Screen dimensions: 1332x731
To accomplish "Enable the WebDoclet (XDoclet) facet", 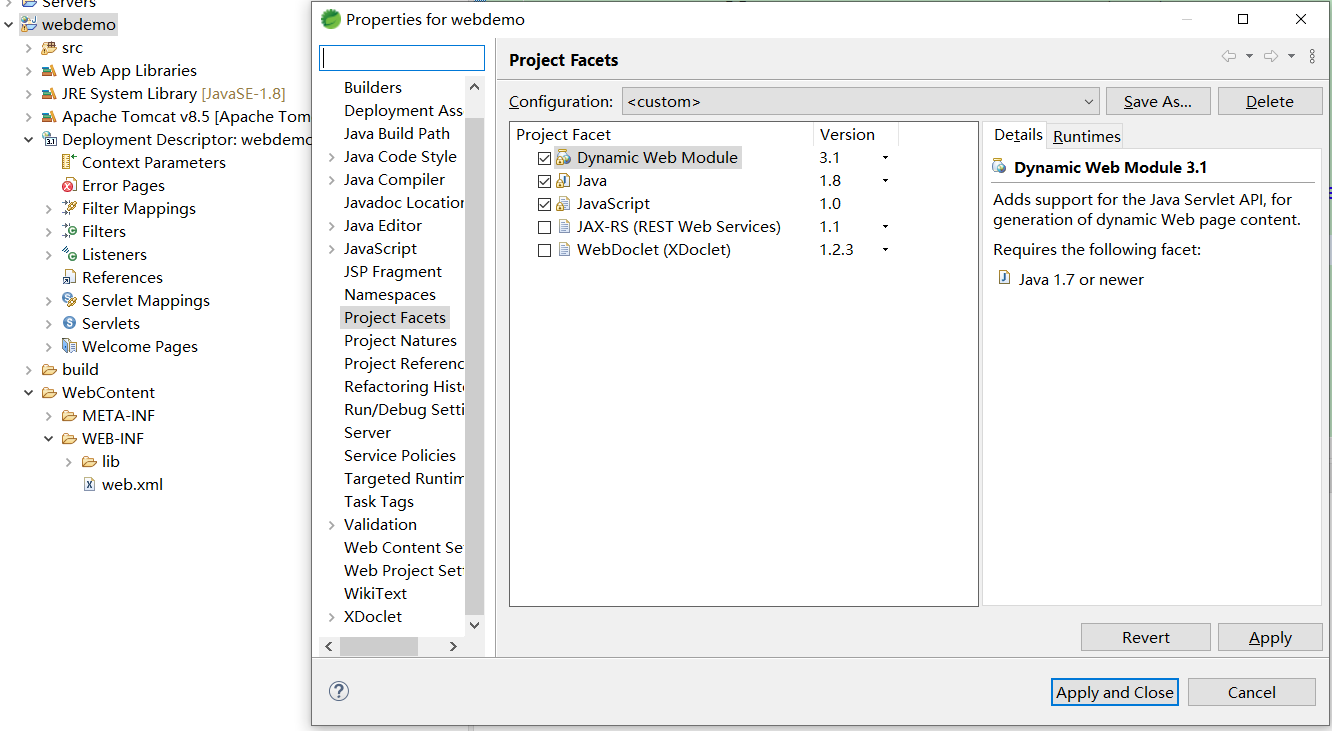I will [544, 249].
